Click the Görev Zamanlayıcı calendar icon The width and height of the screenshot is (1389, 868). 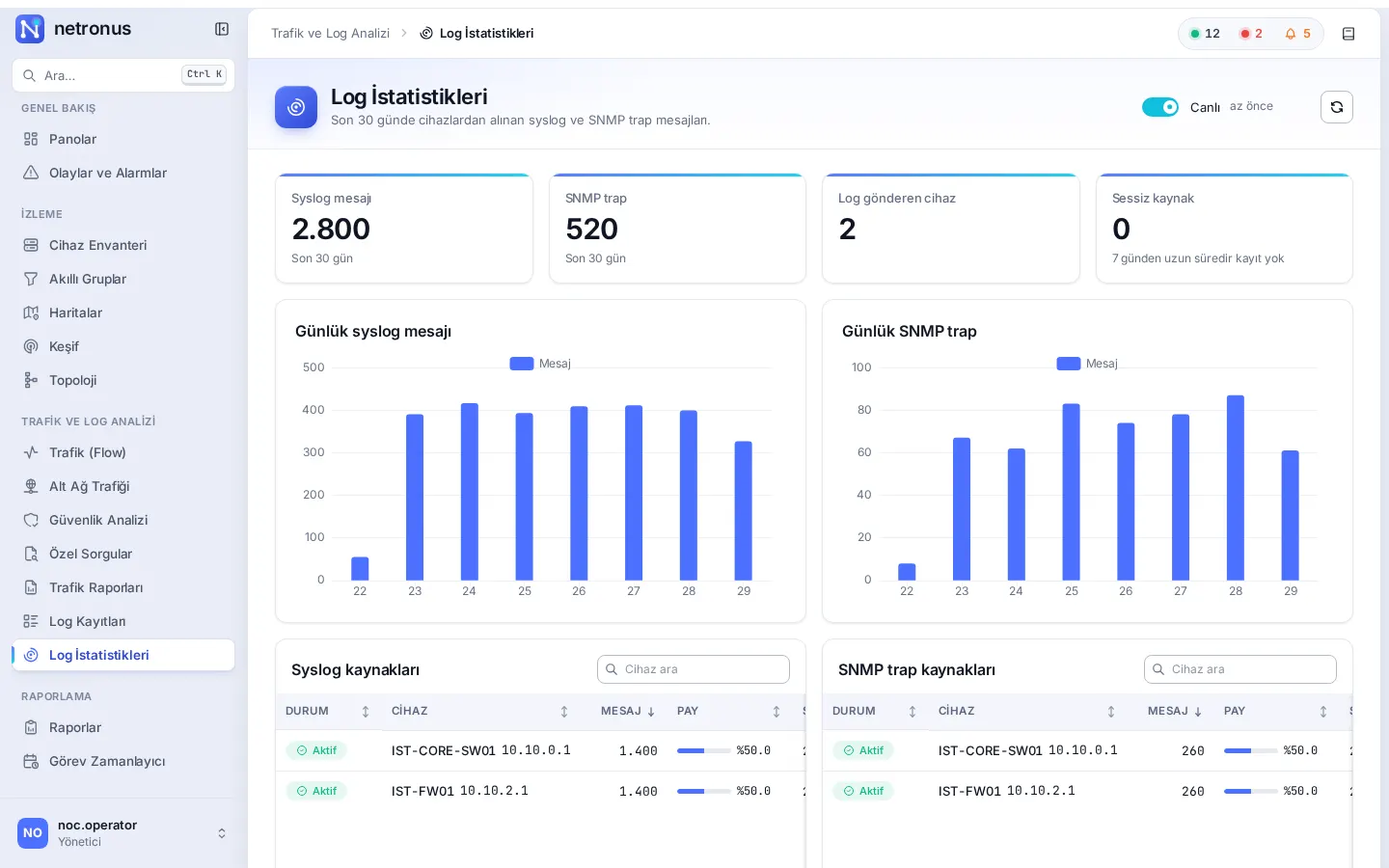(31, 761)
